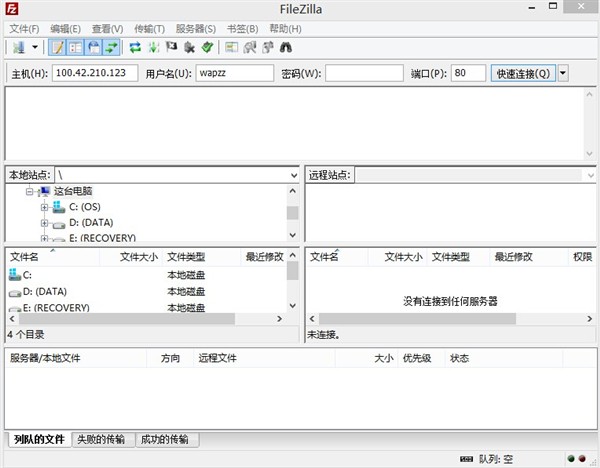Open the filename filters dialog icon
600x468 pixels.
tap(231, 47)
